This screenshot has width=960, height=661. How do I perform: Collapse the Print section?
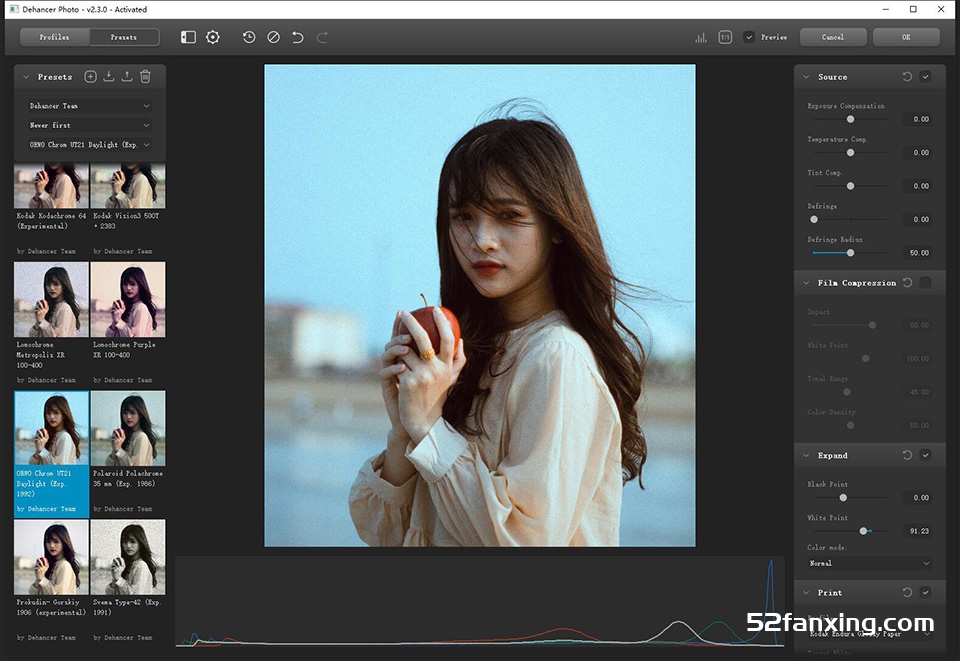pos(806,592)
